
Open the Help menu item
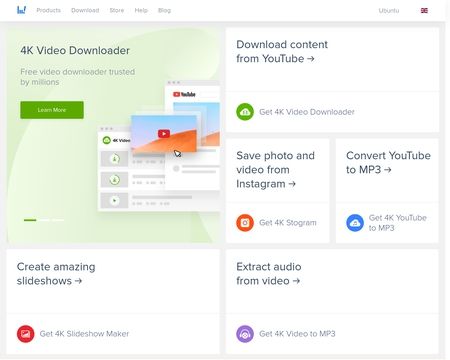[141, 10]
